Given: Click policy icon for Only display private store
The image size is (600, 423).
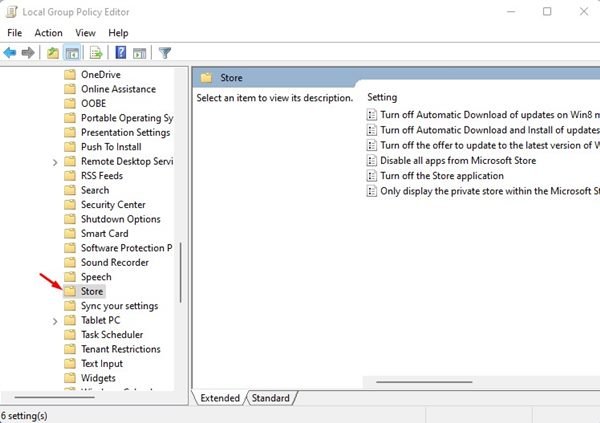Looking at the screenshot, I should tap(372, 191).
